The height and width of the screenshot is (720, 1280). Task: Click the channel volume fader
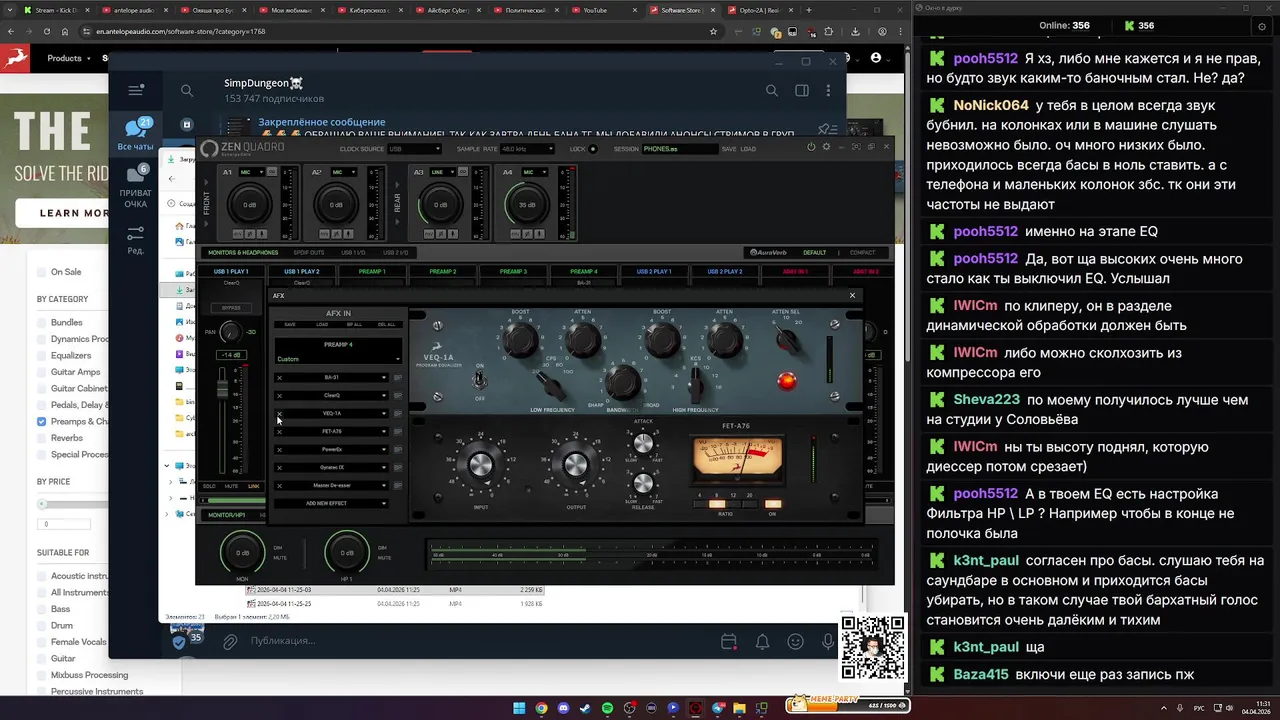point(222,387)
